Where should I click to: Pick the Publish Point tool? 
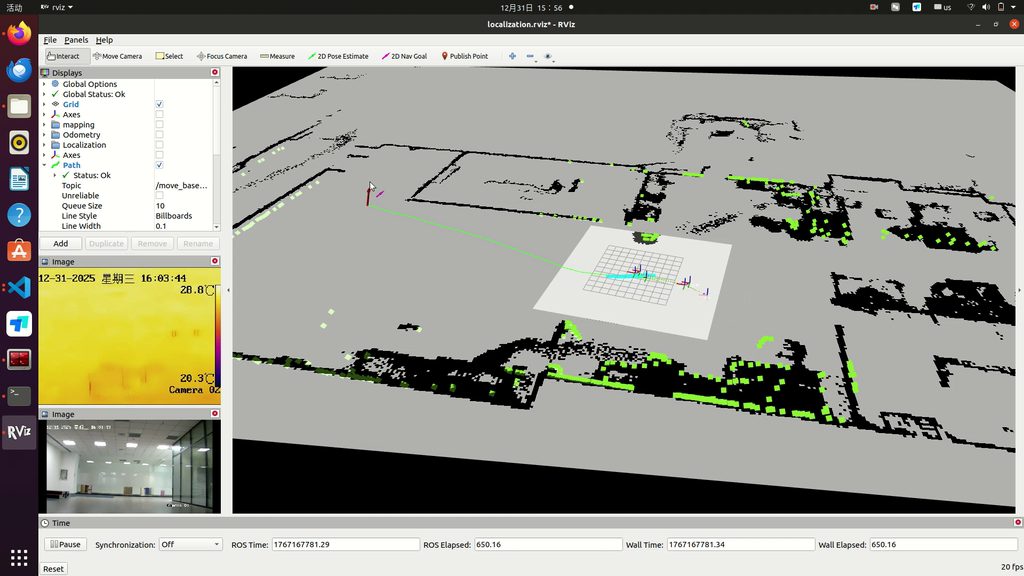[465, 56]
